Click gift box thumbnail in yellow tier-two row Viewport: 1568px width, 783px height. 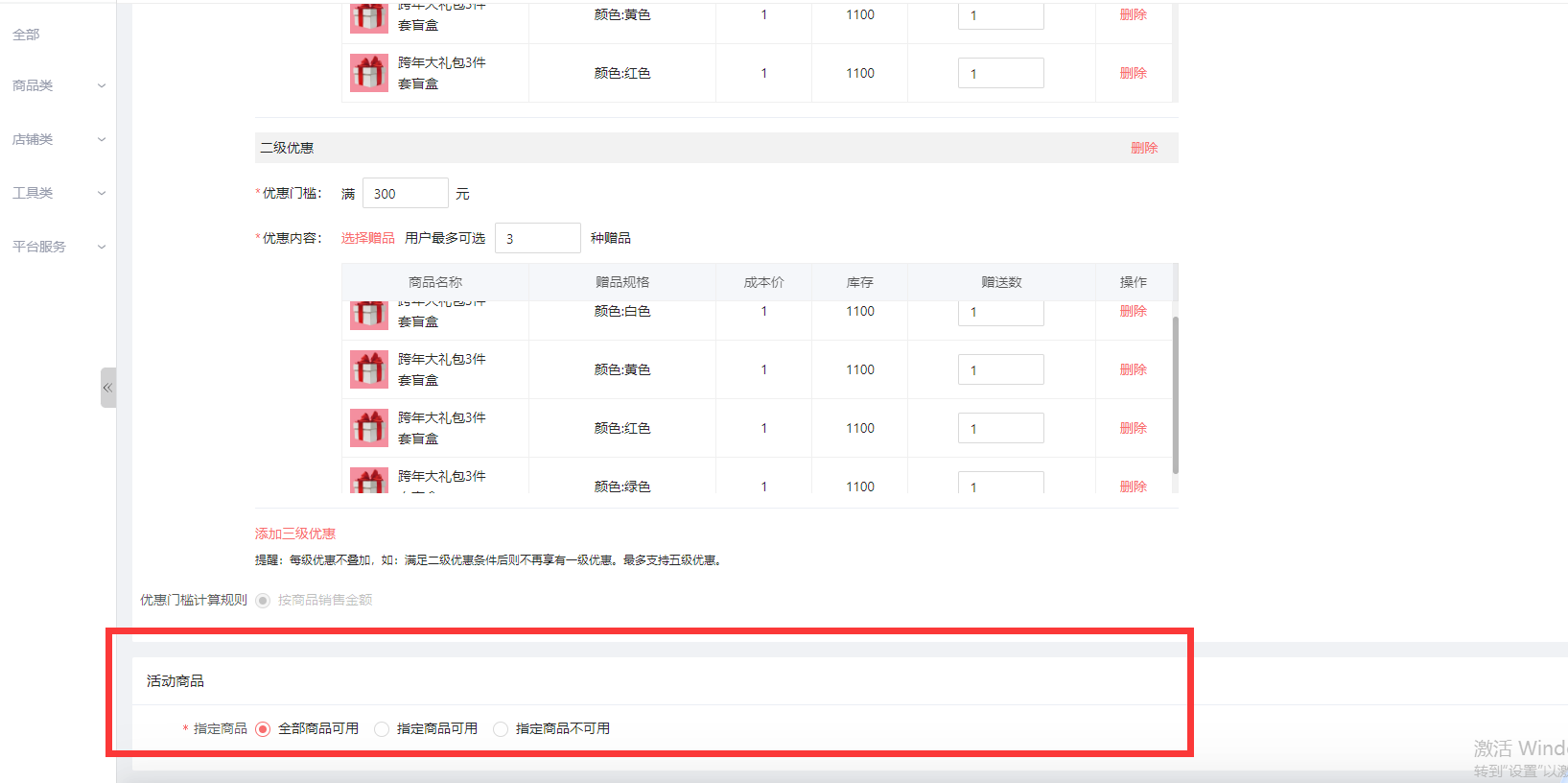369,369
